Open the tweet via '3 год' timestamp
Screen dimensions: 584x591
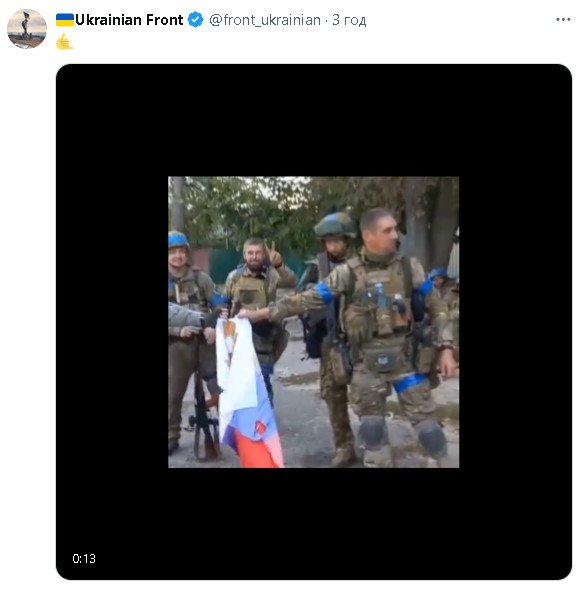pos(349,20)
